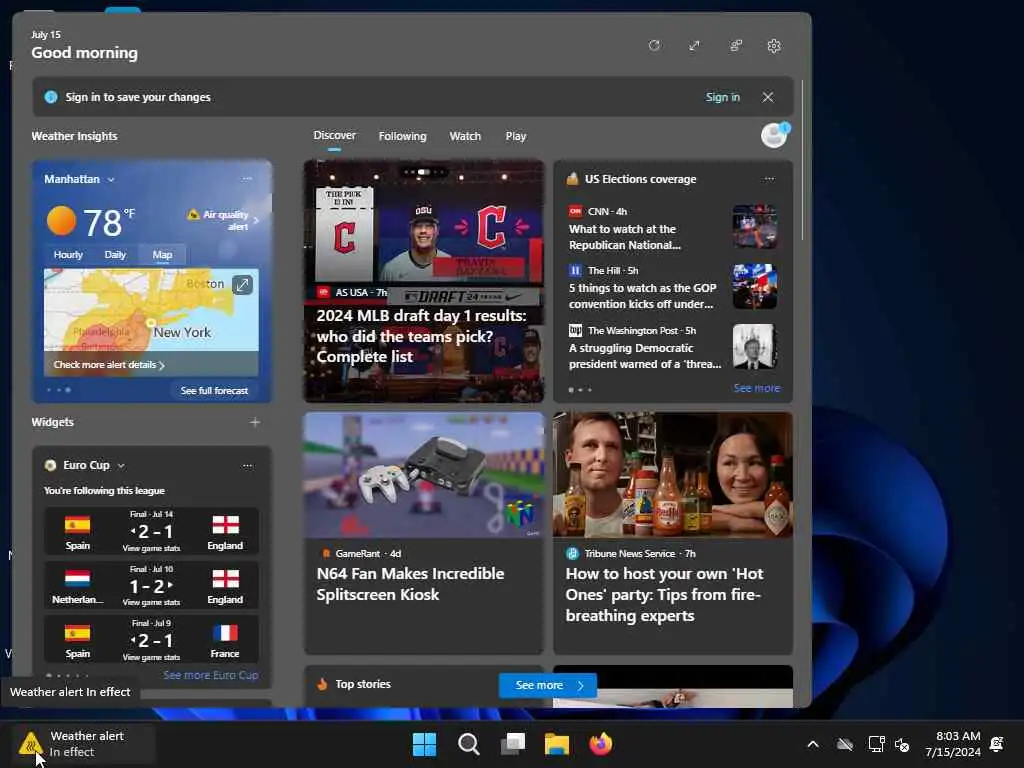The image size is (1024, 768).
Task: Add a new widget with plus
Action: pyautogui.click(x=255, y=422)
